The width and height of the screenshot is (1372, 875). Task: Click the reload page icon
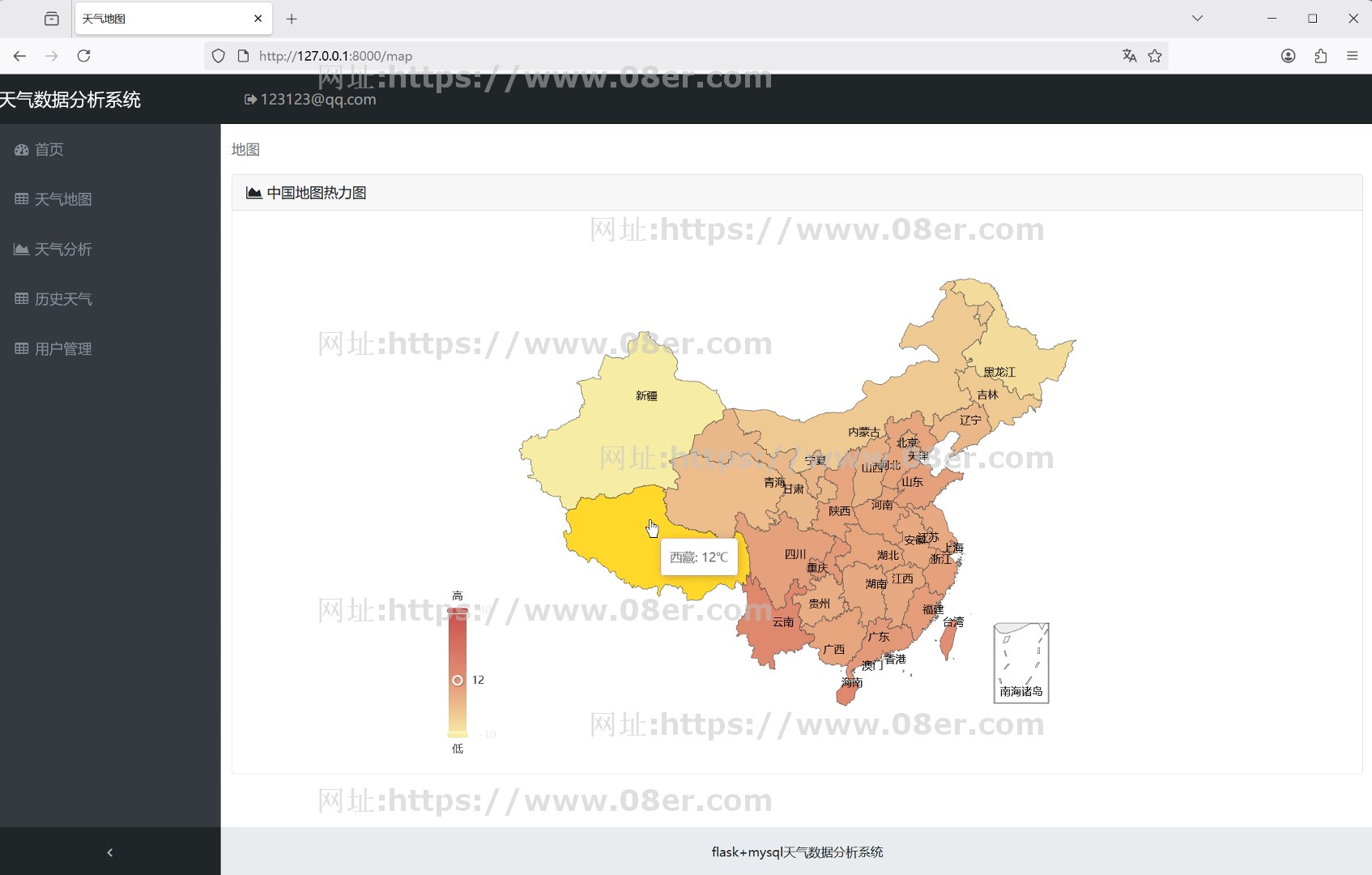coord(83,56)
